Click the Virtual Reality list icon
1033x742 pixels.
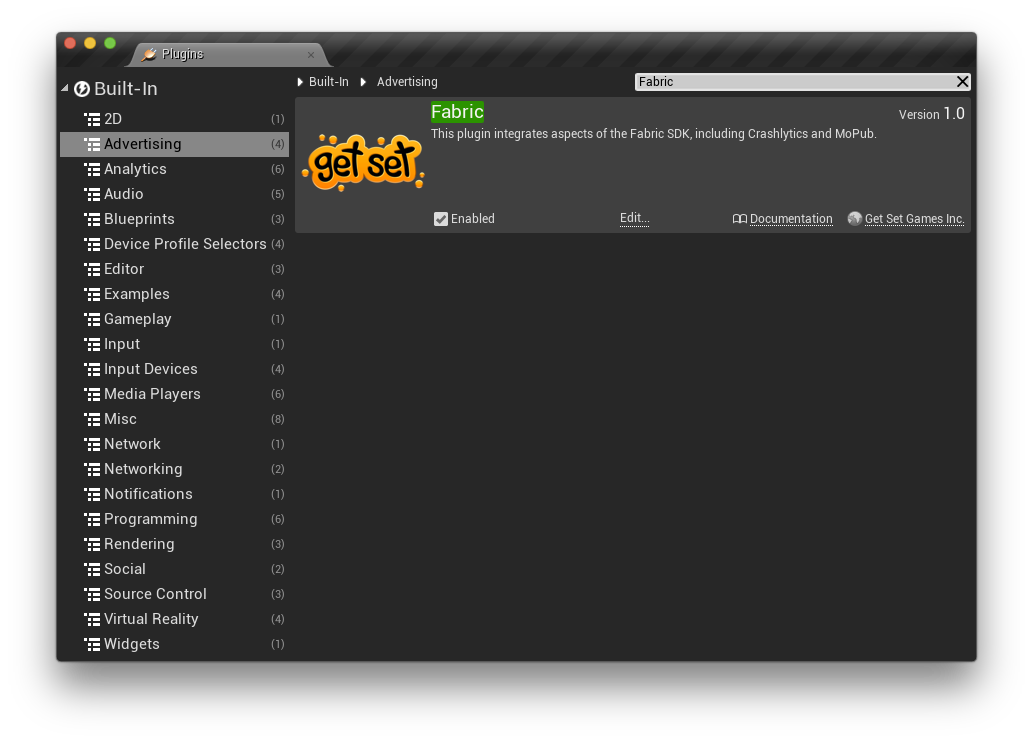[92, 620]
